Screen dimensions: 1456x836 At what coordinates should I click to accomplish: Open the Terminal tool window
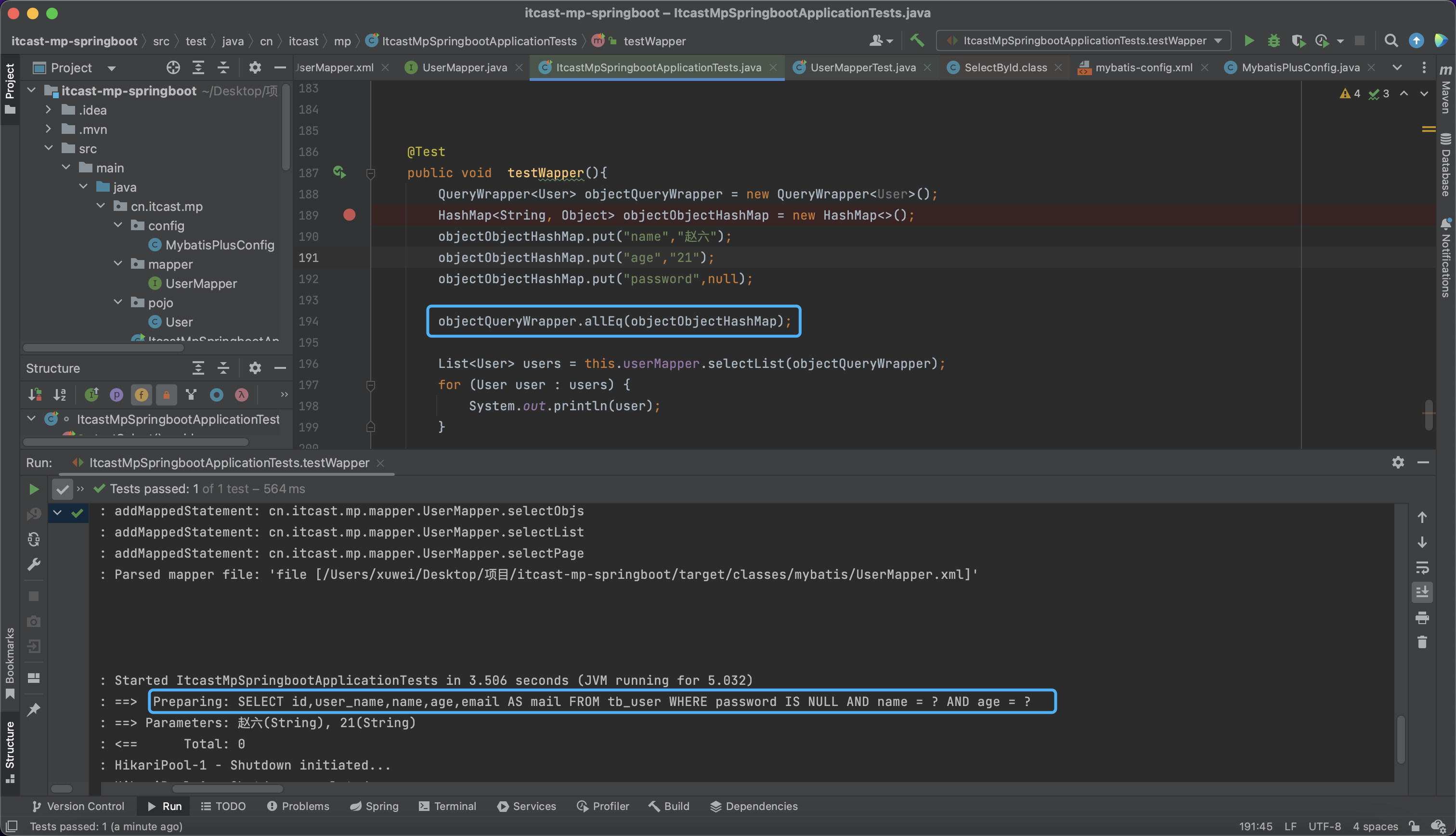[x=448, y=806]
